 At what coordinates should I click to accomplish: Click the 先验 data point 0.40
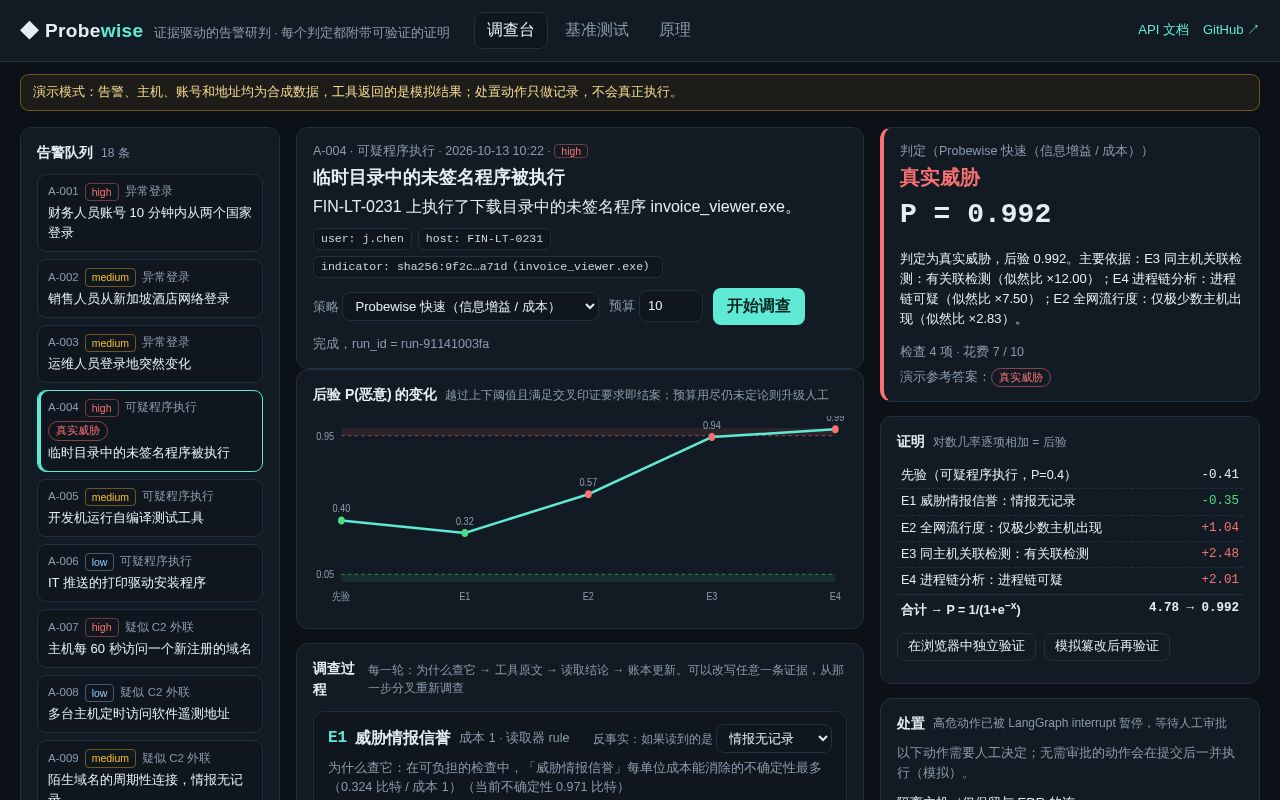click(341, 520)
